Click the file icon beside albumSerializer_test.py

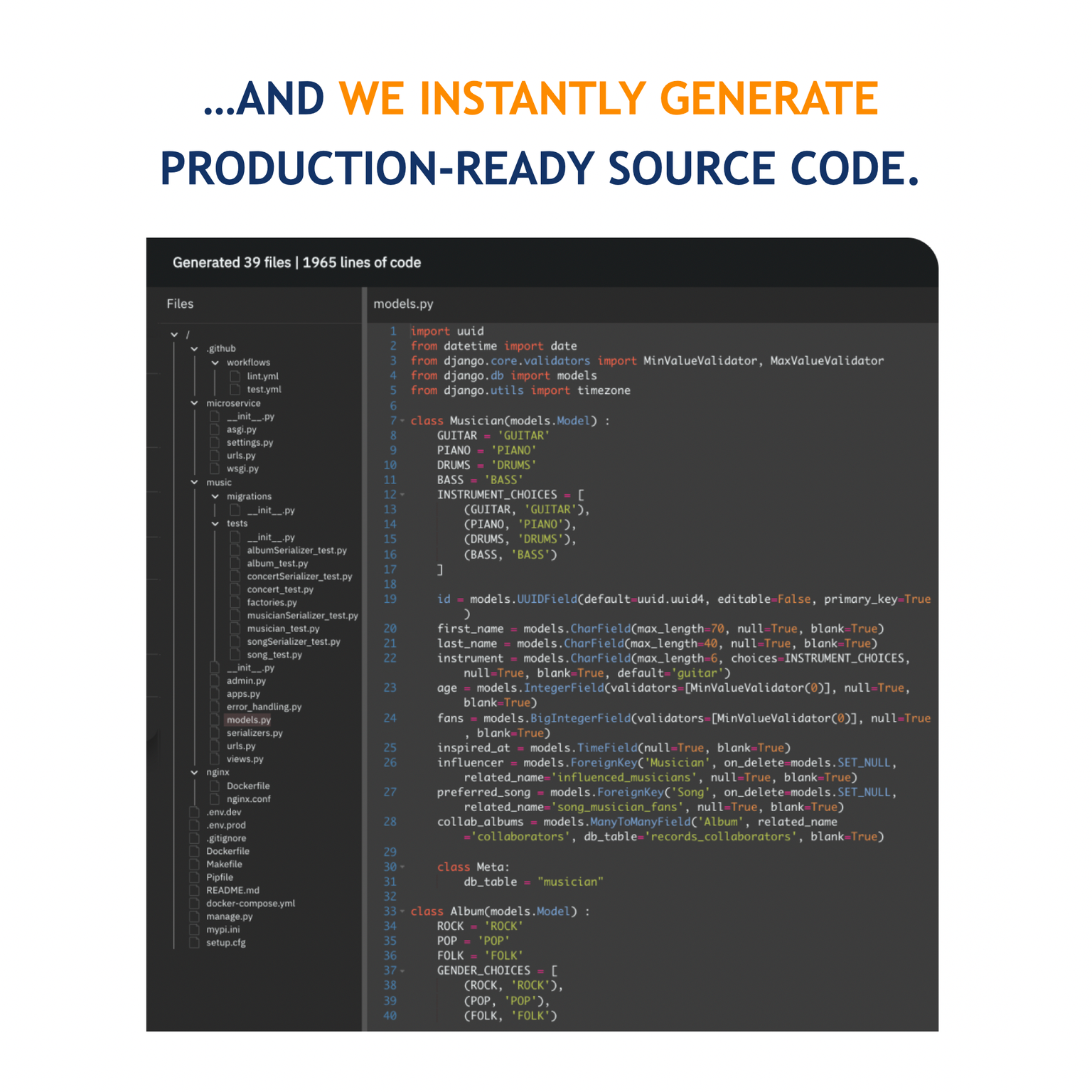point(235,550)
